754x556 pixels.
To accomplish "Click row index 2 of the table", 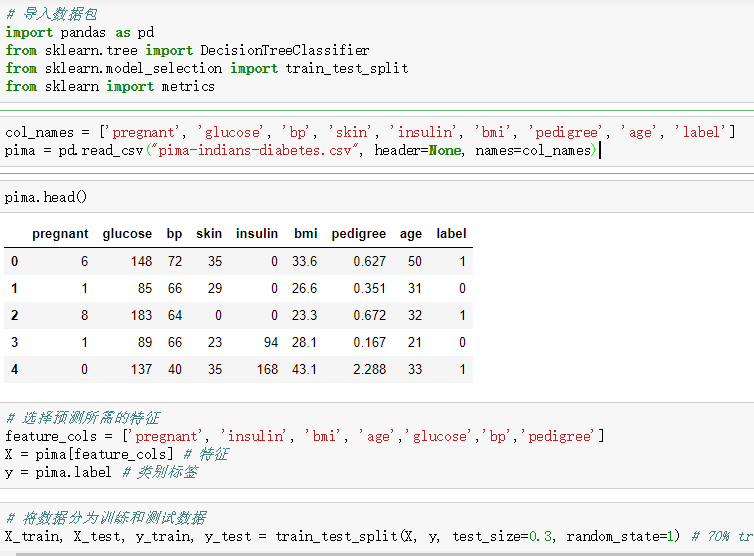I will [14, 315].
